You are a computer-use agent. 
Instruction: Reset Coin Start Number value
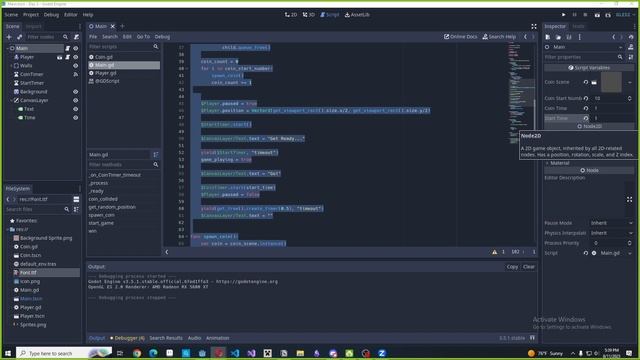(586, 98)
